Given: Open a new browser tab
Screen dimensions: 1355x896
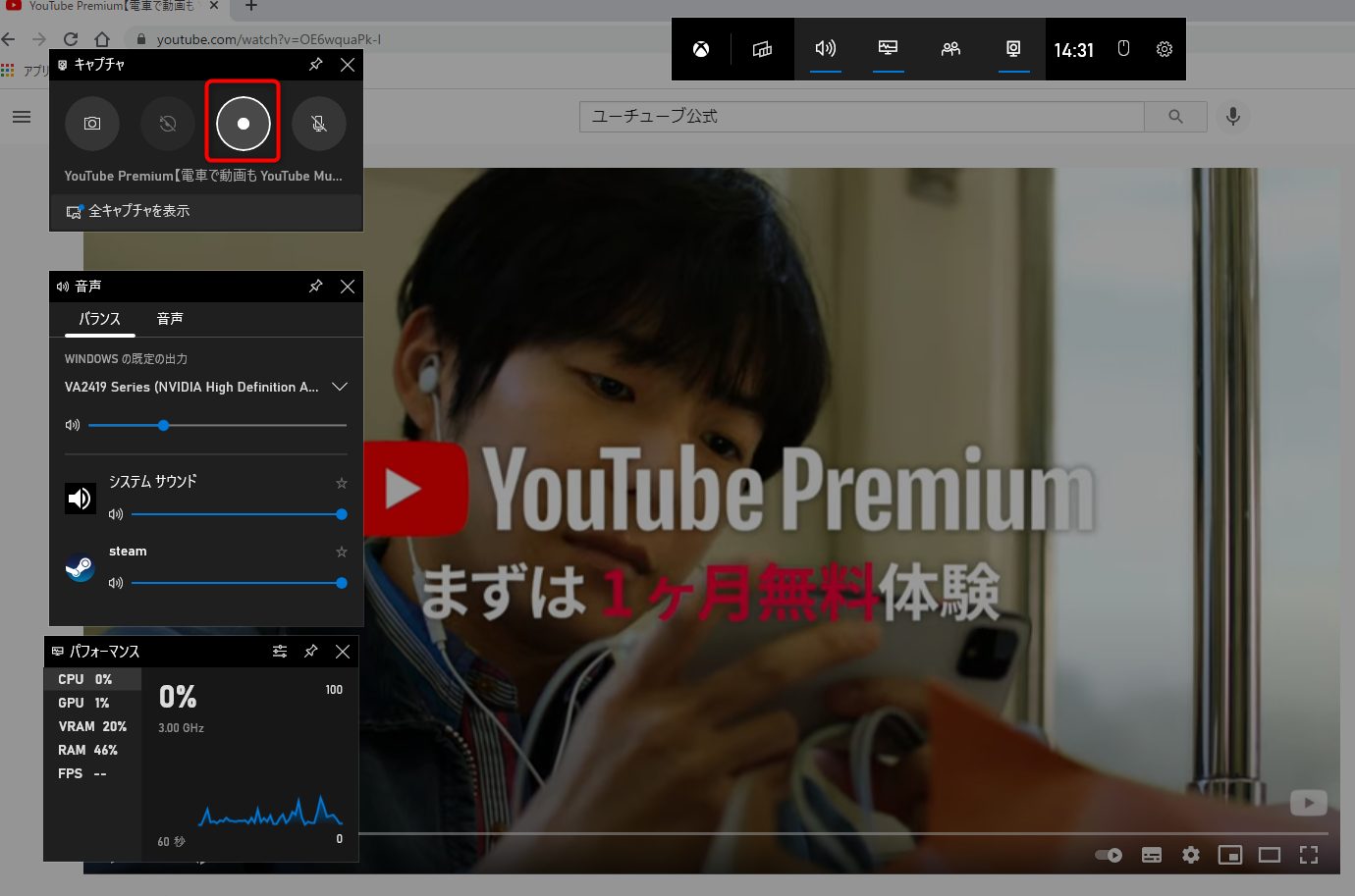Looking at the screenshot, I should tap(251, 6).
